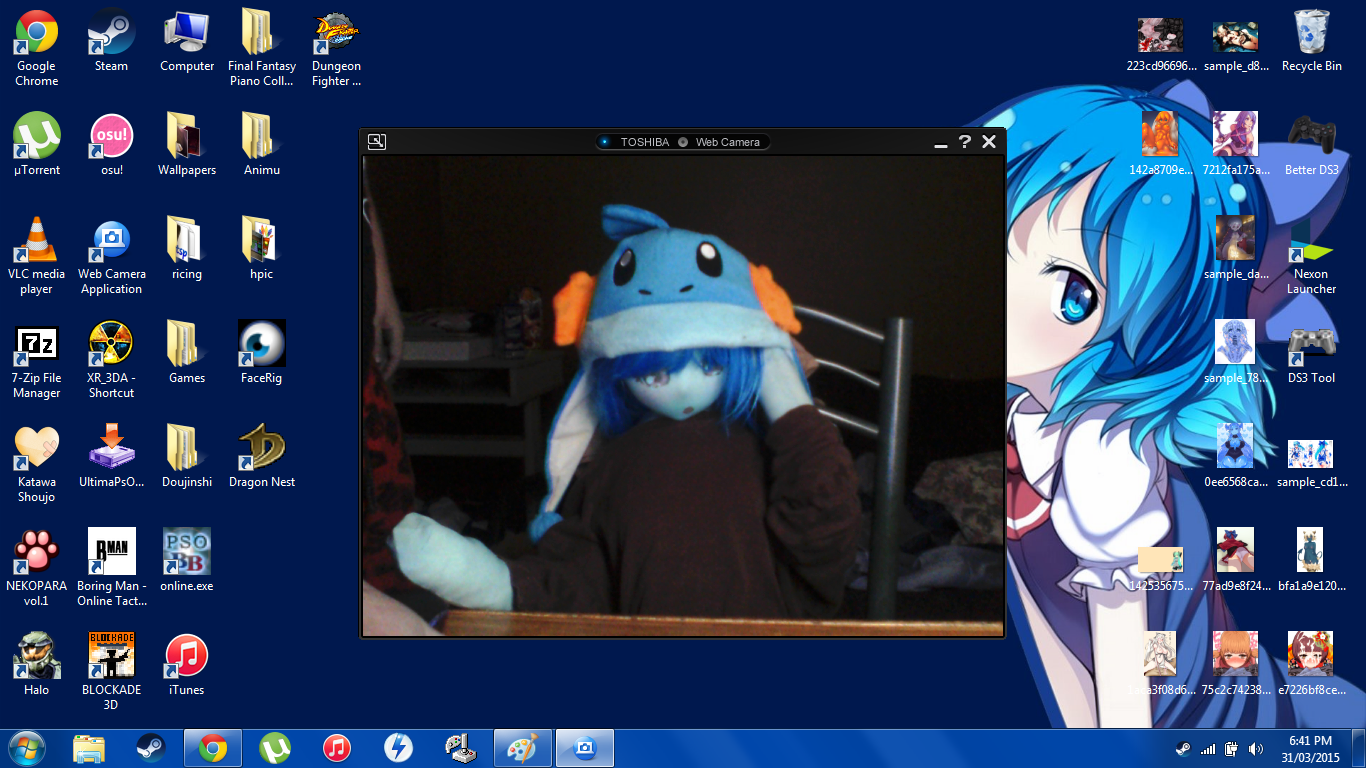The image size is (1366, 768).
Task: Click the lightning bolt taskbar icon
Action: [x=398, y=748]
